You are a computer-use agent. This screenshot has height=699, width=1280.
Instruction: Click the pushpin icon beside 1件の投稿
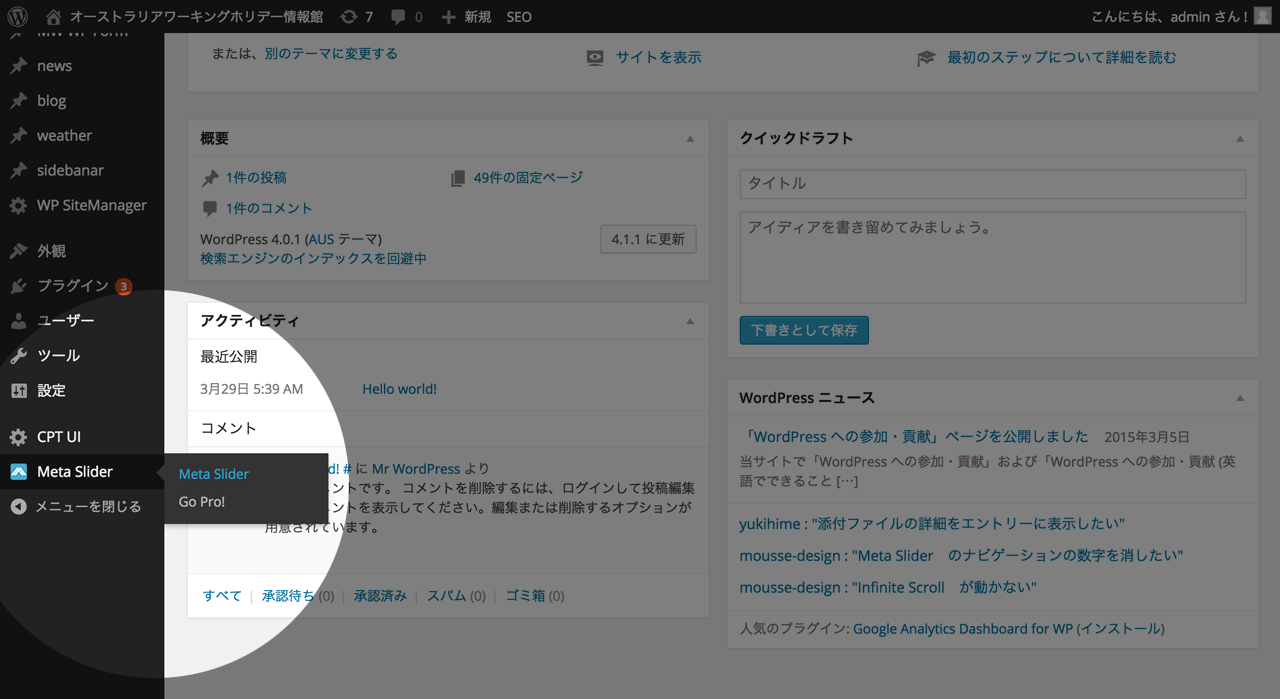(x=210, y=178)
